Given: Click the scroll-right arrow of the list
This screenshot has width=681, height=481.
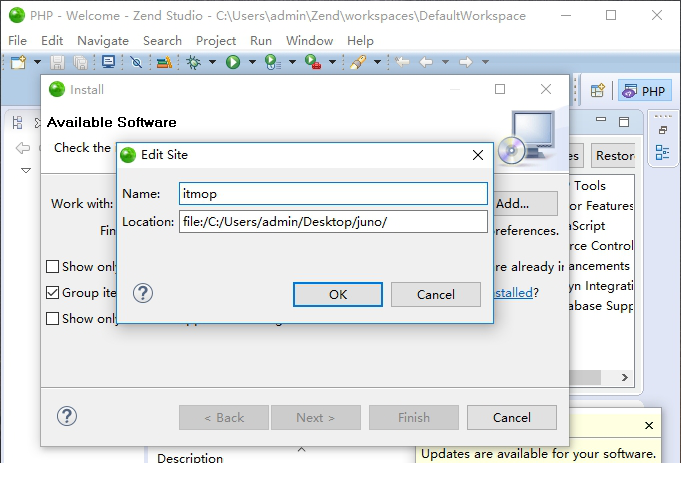Looking at the screenshot, I should click(x=625, y=377).
